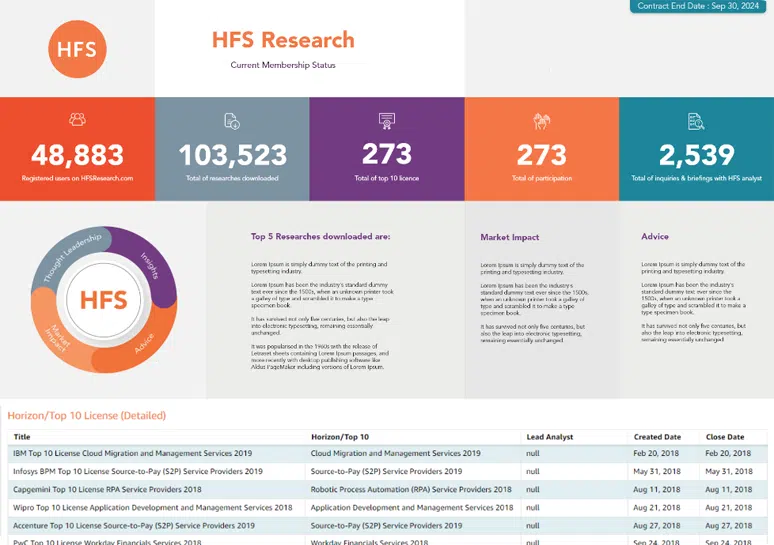
Task: Click the 273 total of participation figure
Action: coord(542,155)
